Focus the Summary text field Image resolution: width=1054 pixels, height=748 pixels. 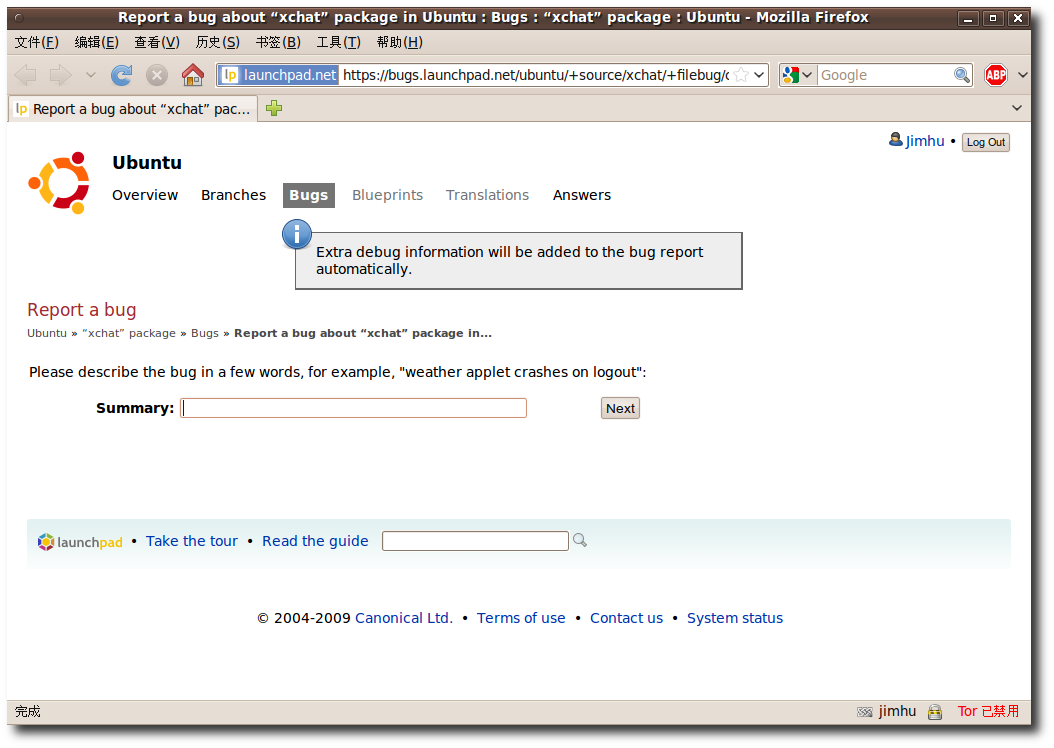353,408
